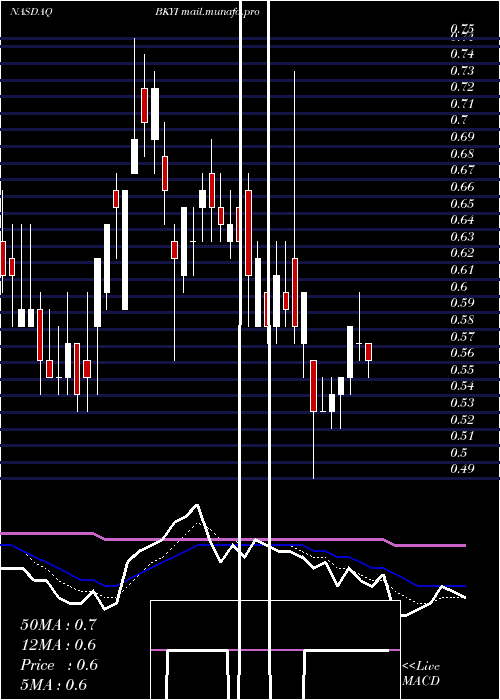Viewport: 500px width, 700px height.
Task: Click the 0.59 price axis label
Action: [462, 303]
